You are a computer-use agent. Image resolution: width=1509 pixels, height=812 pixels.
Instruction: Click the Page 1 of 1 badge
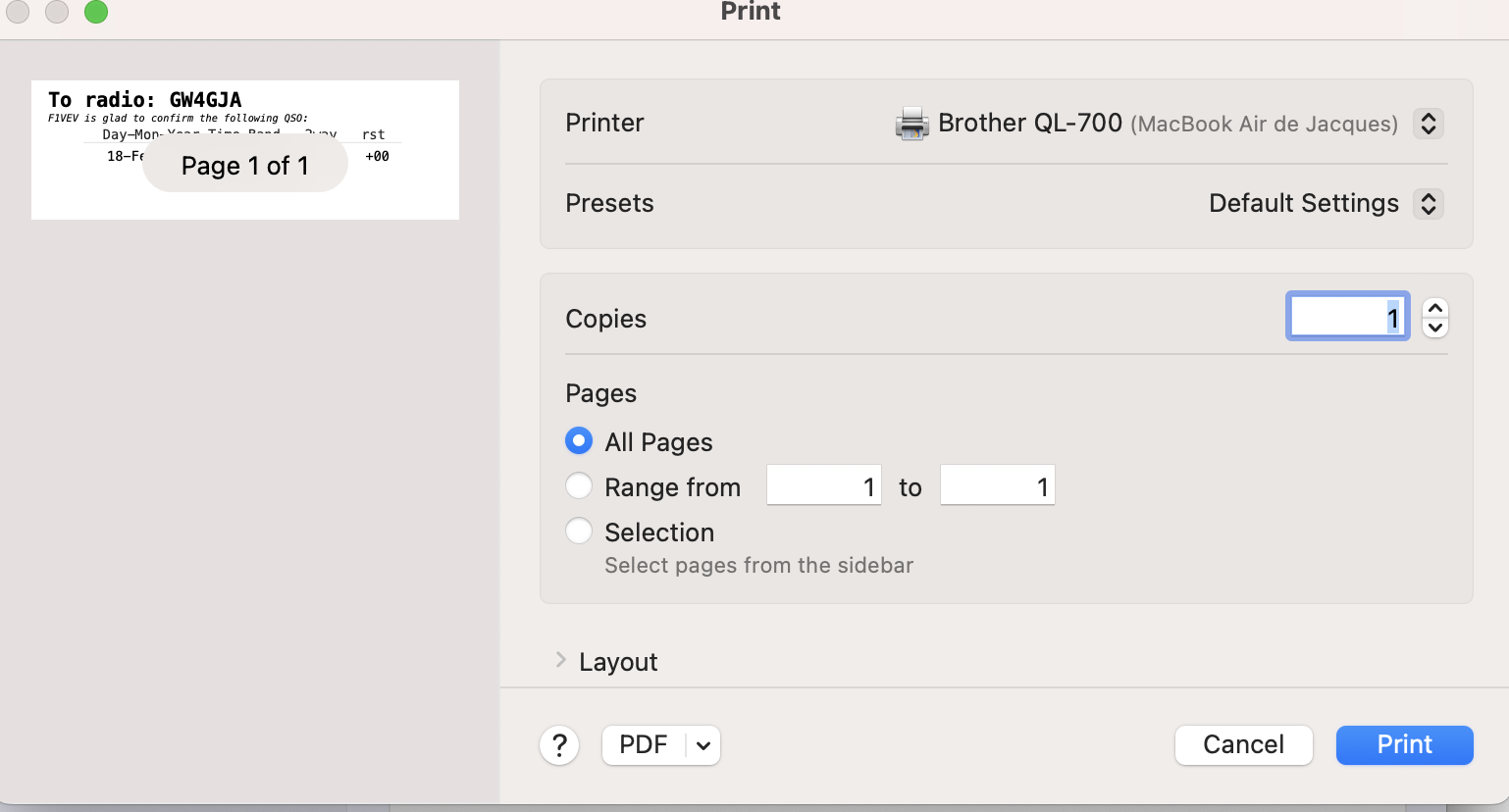coord(245,166)
